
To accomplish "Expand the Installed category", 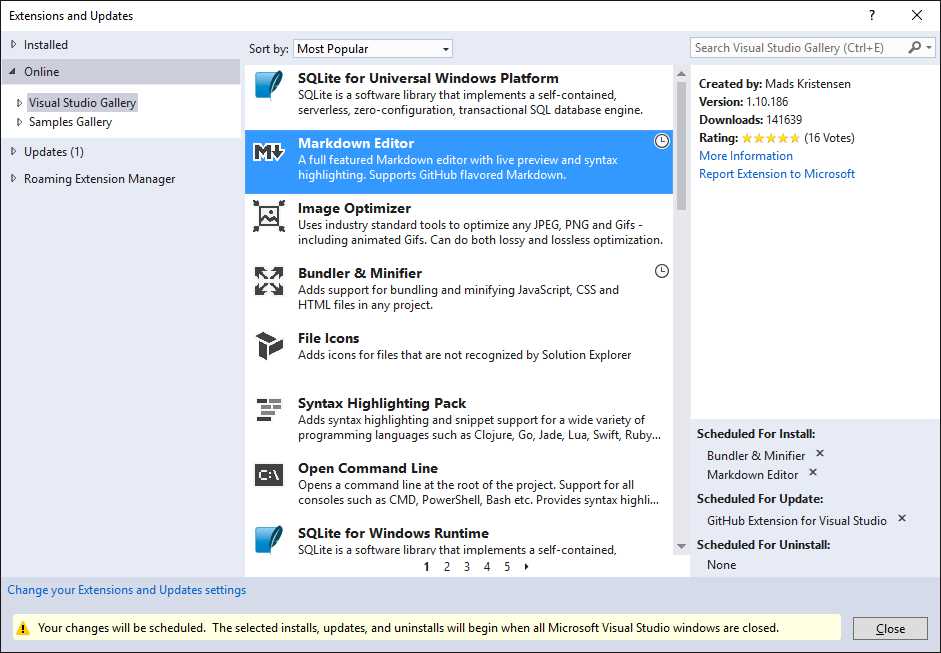I will [x=13, y=44].
